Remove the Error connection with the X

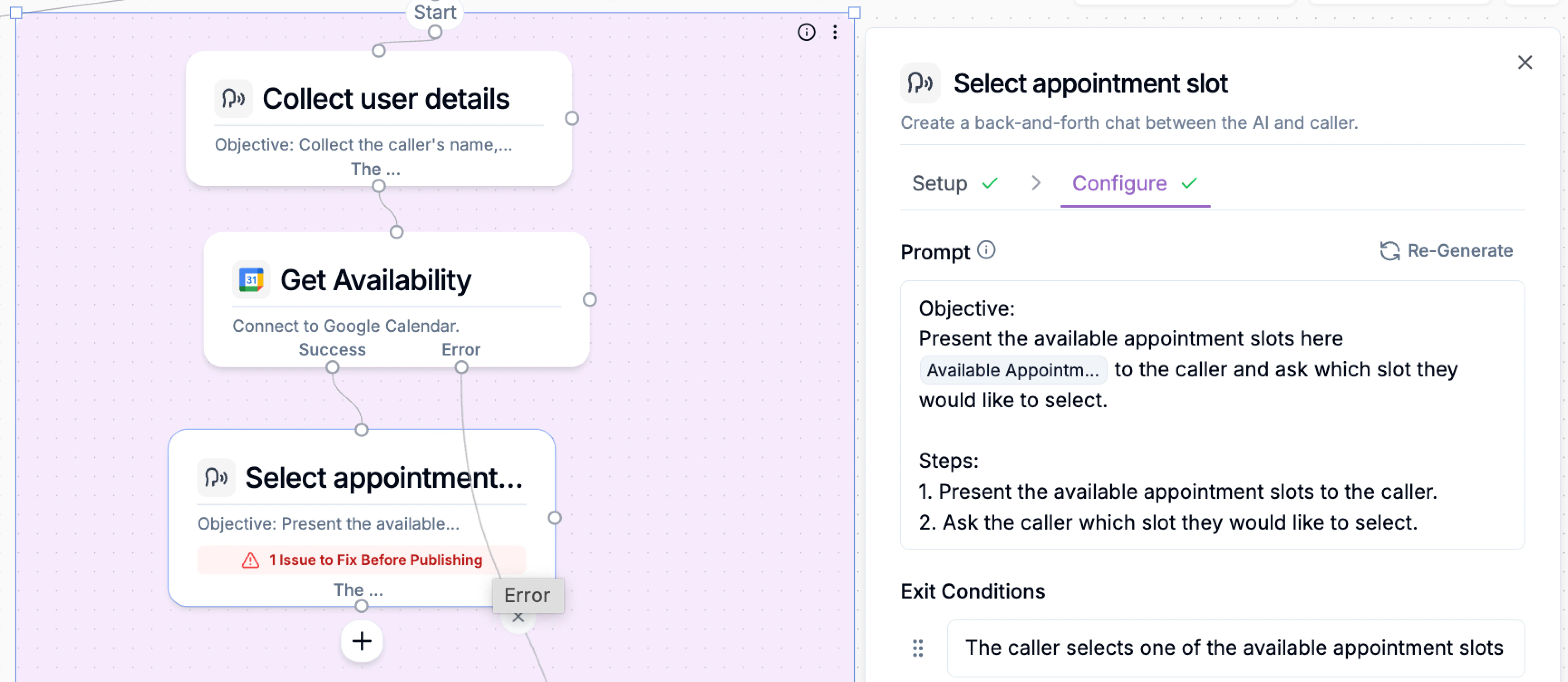[518, 618]
